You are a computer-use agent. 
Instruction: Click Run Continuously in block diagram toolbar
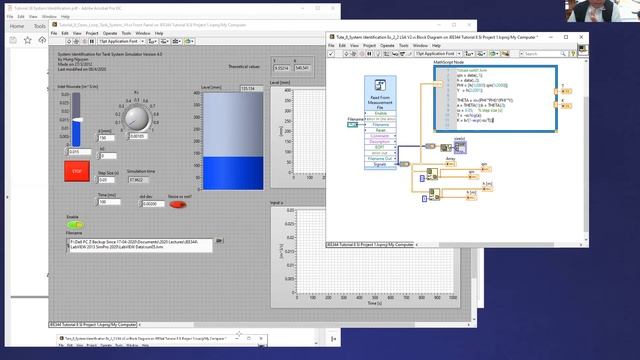click(x=354, y=53)
